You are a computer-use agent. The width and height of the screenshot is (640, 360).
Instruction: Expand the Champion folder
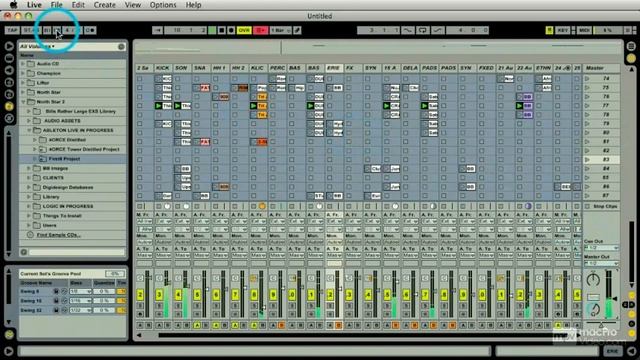tap(23, 73)
